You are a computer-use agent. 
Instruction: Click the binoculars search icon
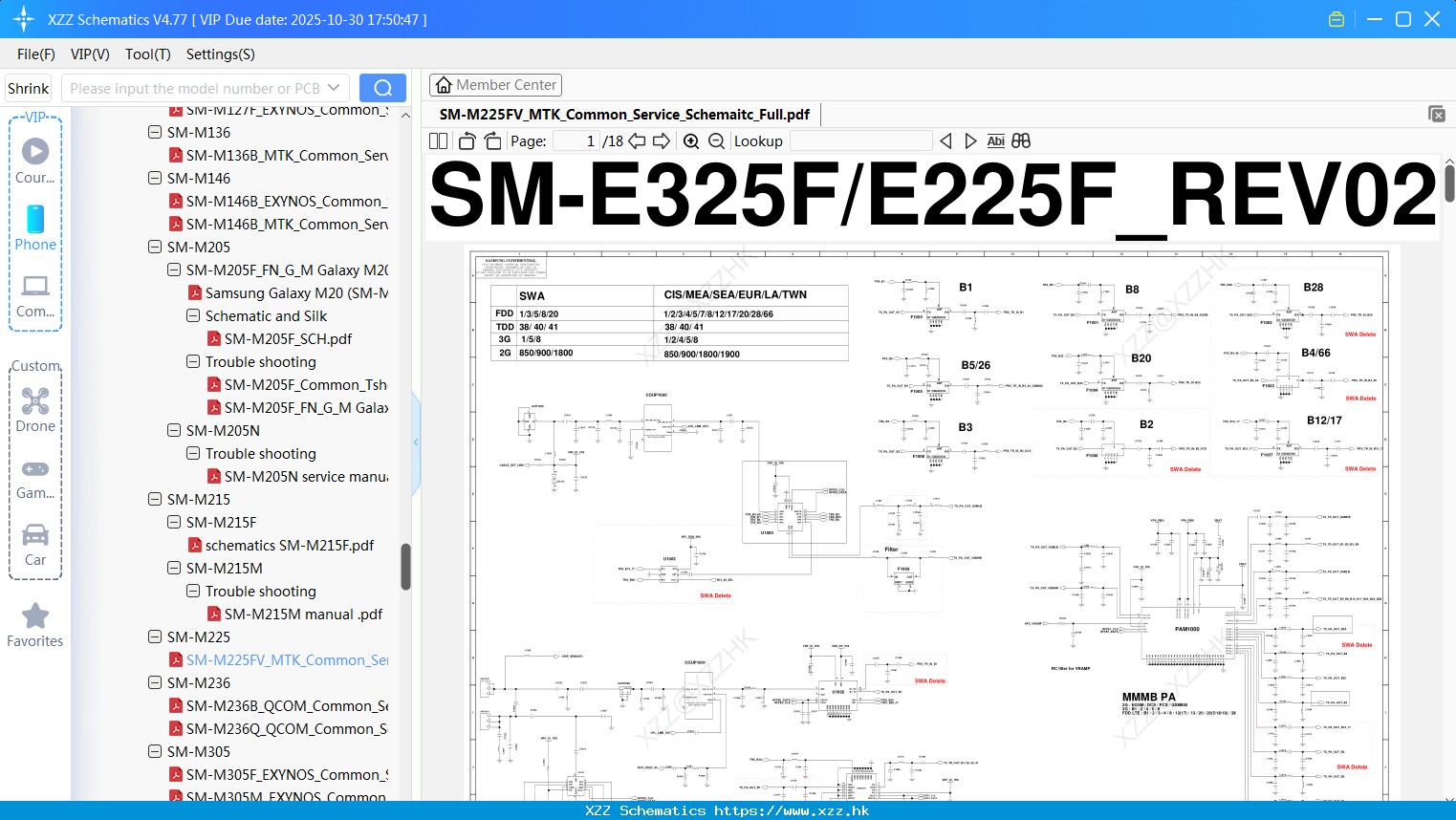[x=1021, y=141]
